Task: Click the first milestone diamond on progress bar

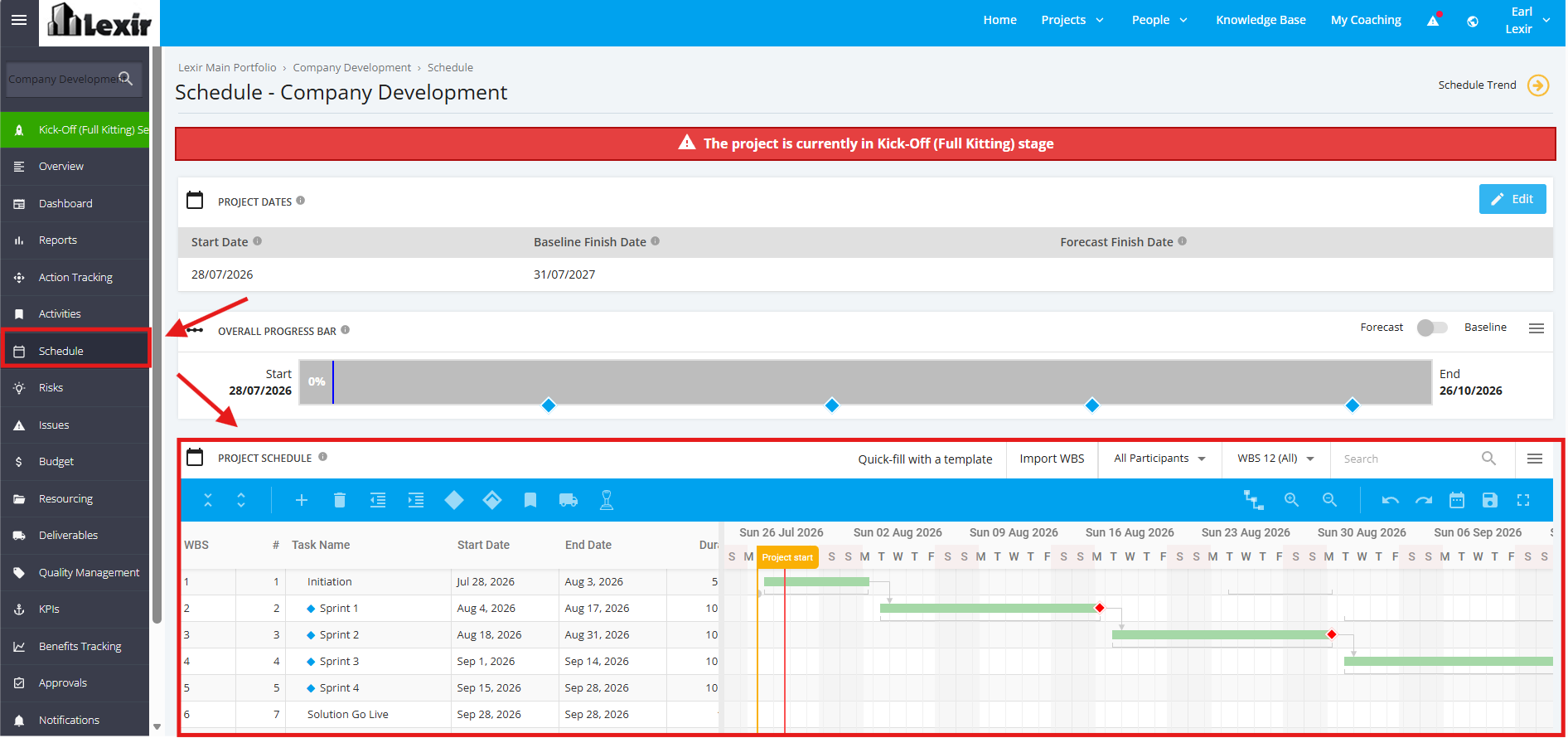Action: tap(549, 405)
